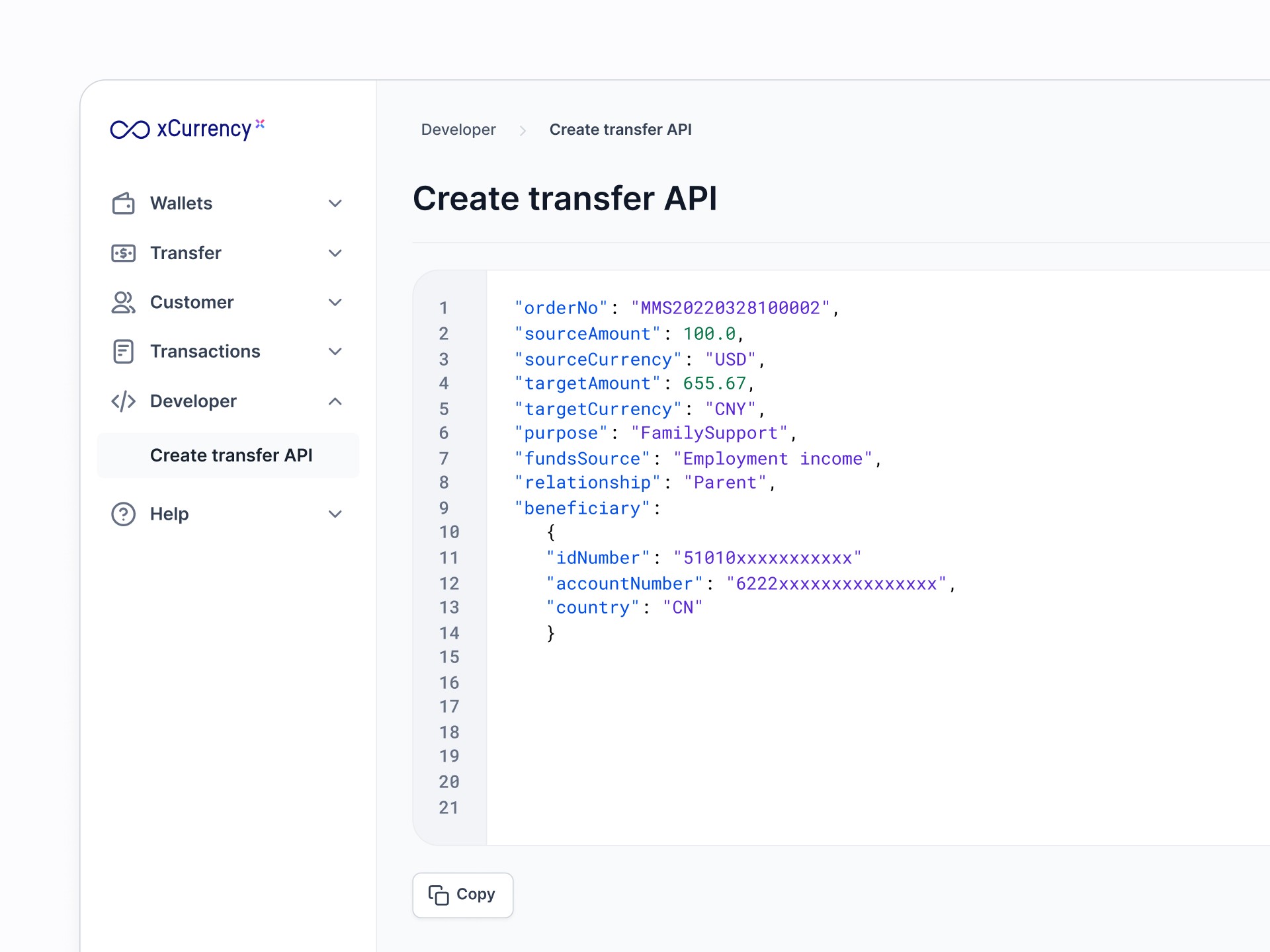The image size is (1270, 952).
Task: Expand the Help section chevron
Action: [335, 514]
